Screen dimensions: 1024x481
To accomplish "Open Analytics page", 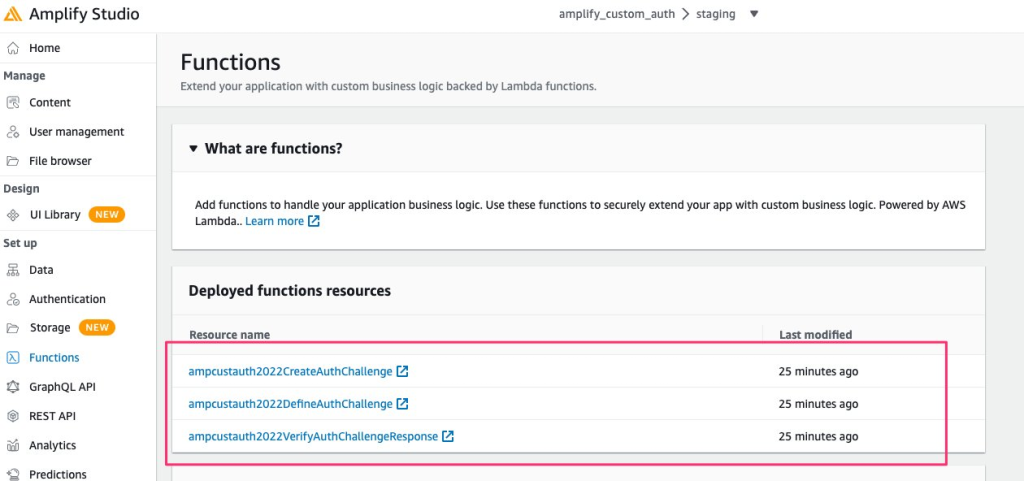I will tap(52, 446).
